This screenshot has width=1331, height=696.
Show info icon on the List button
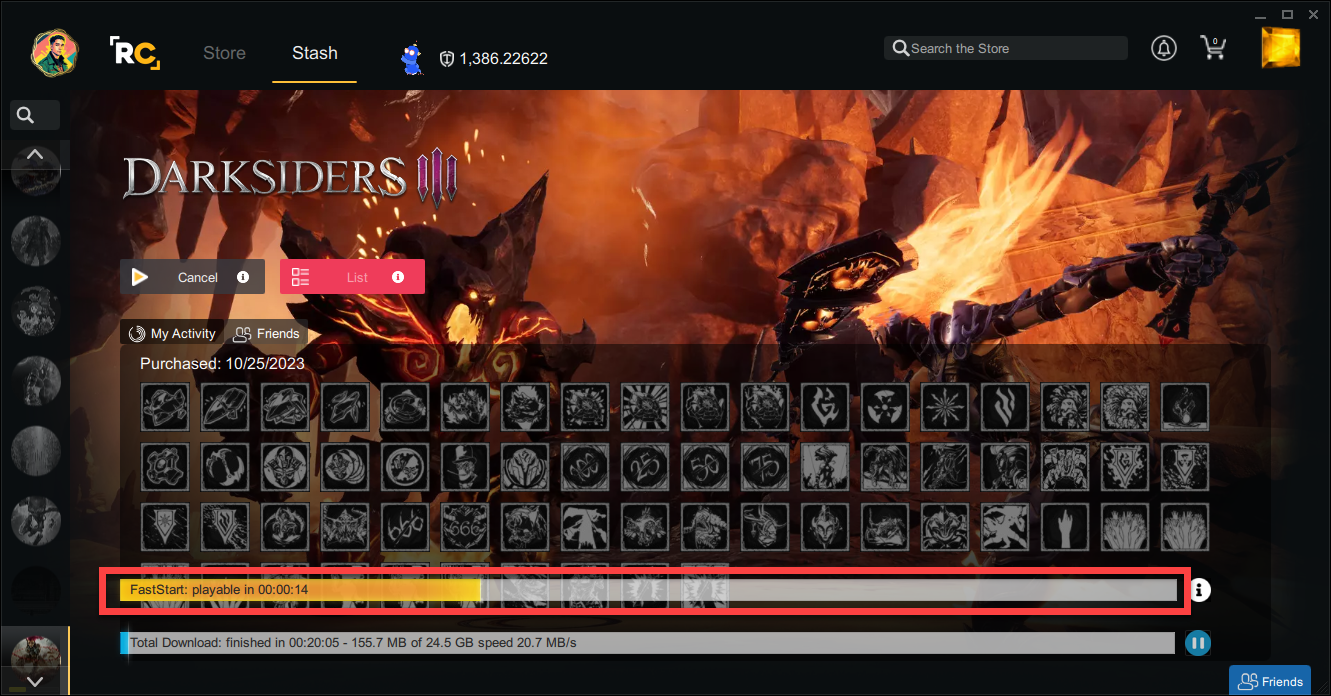coord(398,277)
